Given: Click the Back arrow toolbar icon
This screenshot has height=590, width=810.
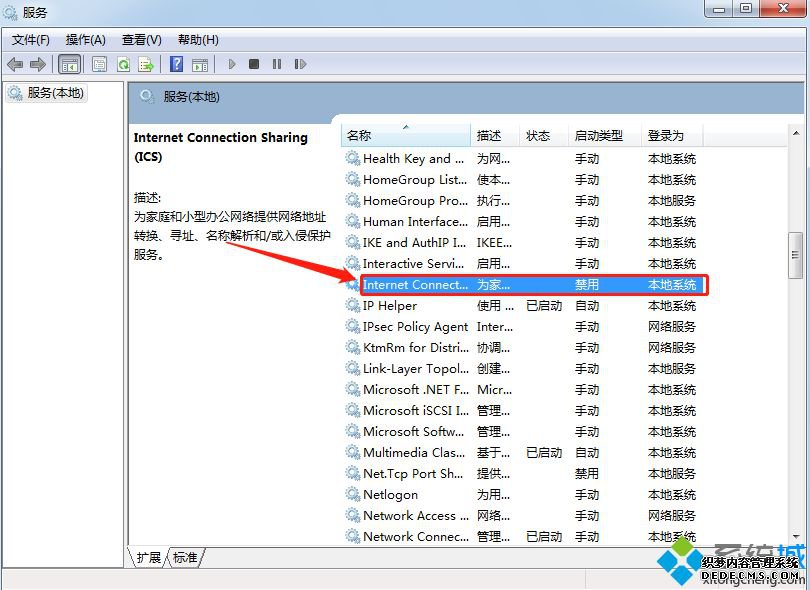Looking at the screenshot, I should (x=15, y=65).
